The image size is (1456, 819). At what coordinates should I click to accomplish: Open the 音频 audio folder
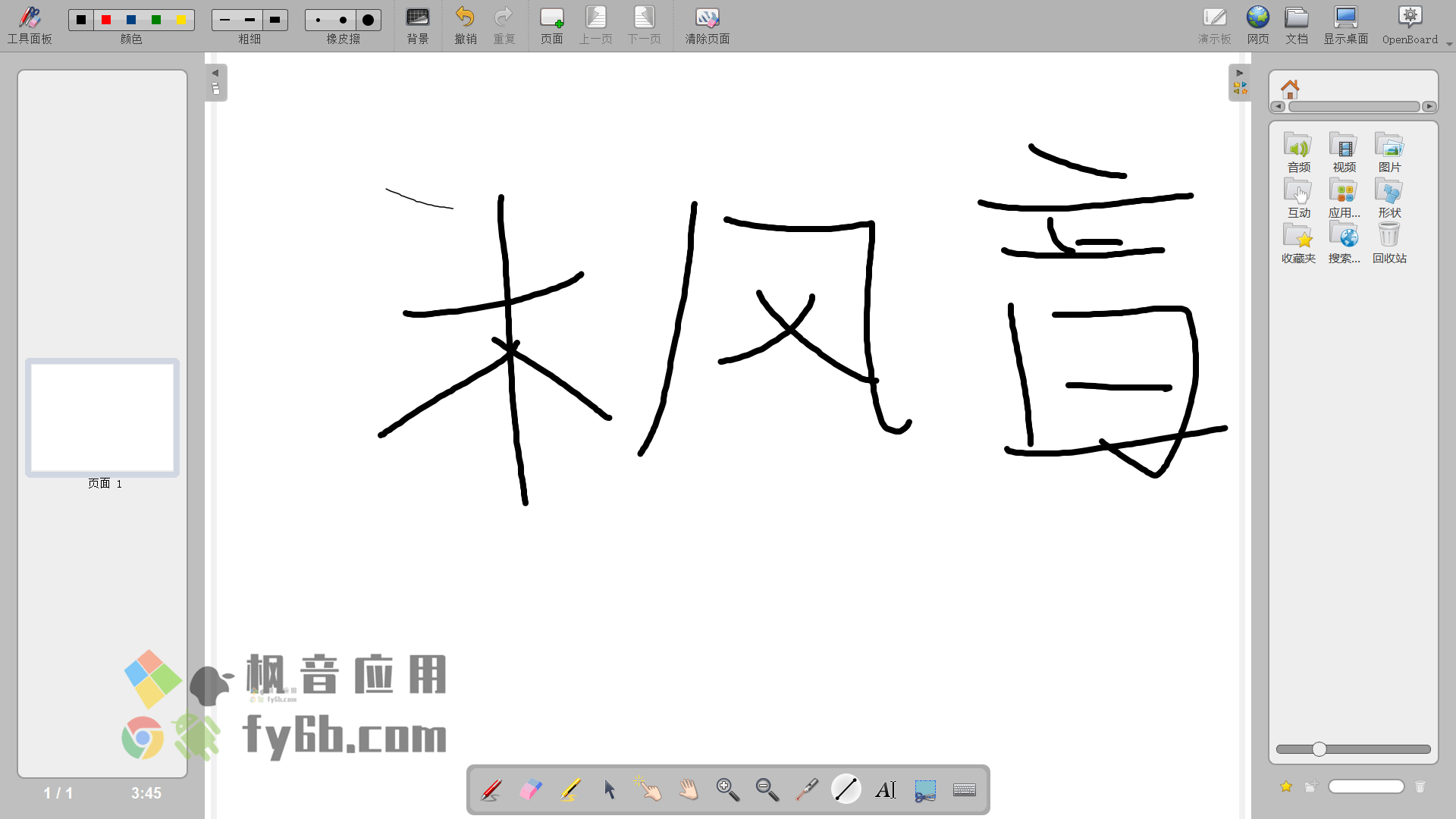(x=1298, y=152)
